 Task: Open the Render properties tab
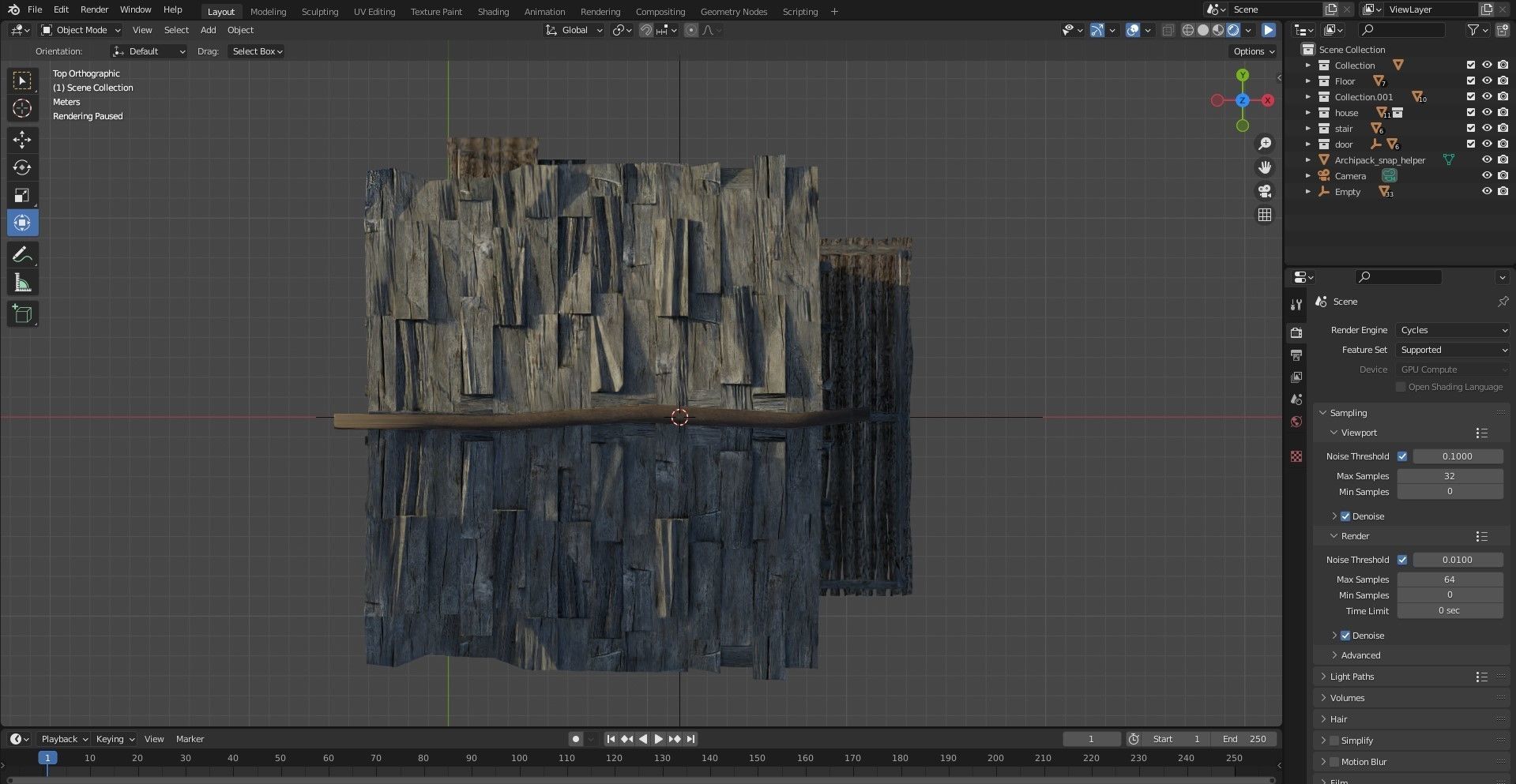pyautogui.click(x=1296, y=332)
